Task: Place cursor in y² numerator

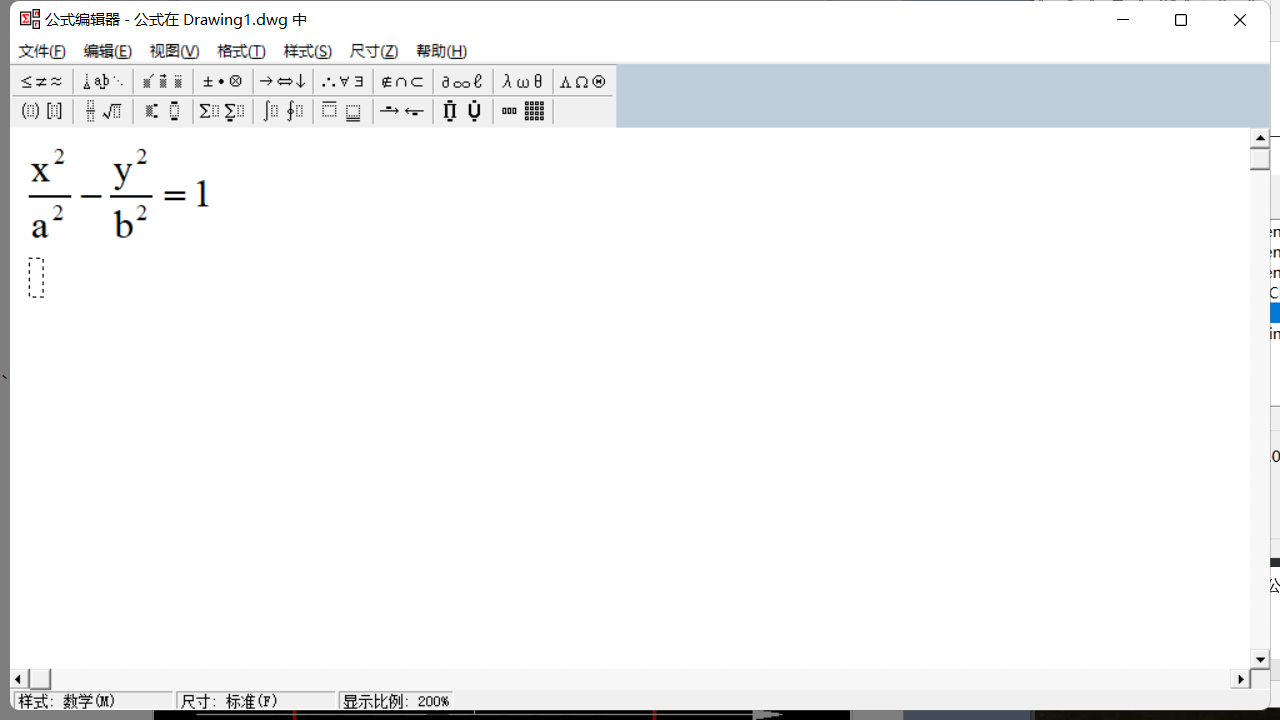Action: 131,169
